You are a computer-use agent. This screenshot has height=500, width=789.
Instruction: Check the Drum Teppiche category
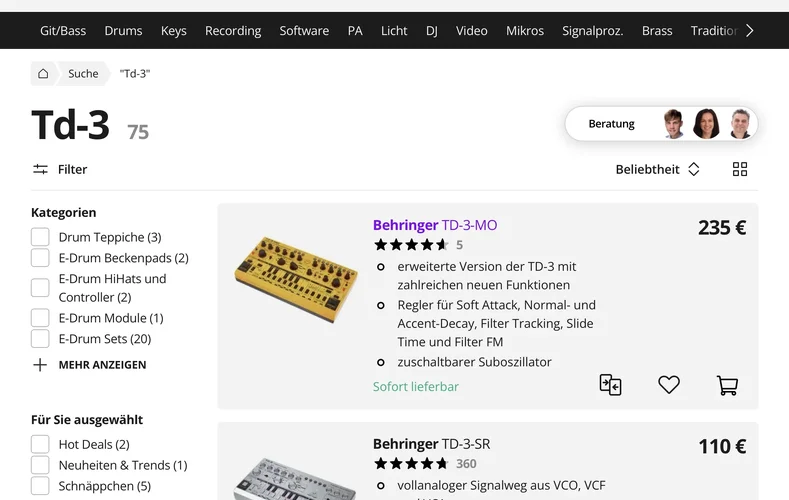[40, 237]
